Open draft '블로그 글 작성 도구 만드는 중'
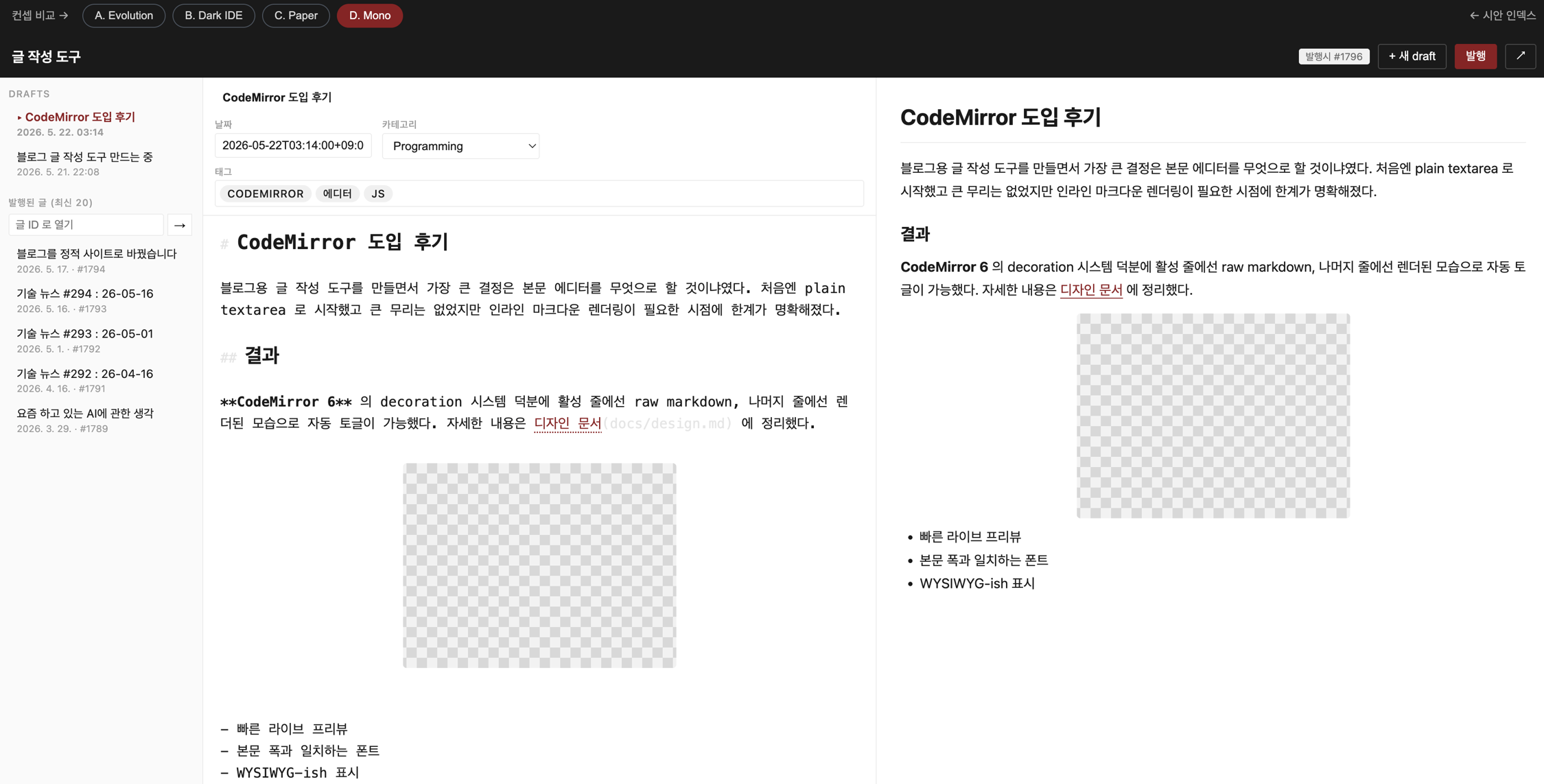Viewport: 1544px width, 784px height. (101, 164)
